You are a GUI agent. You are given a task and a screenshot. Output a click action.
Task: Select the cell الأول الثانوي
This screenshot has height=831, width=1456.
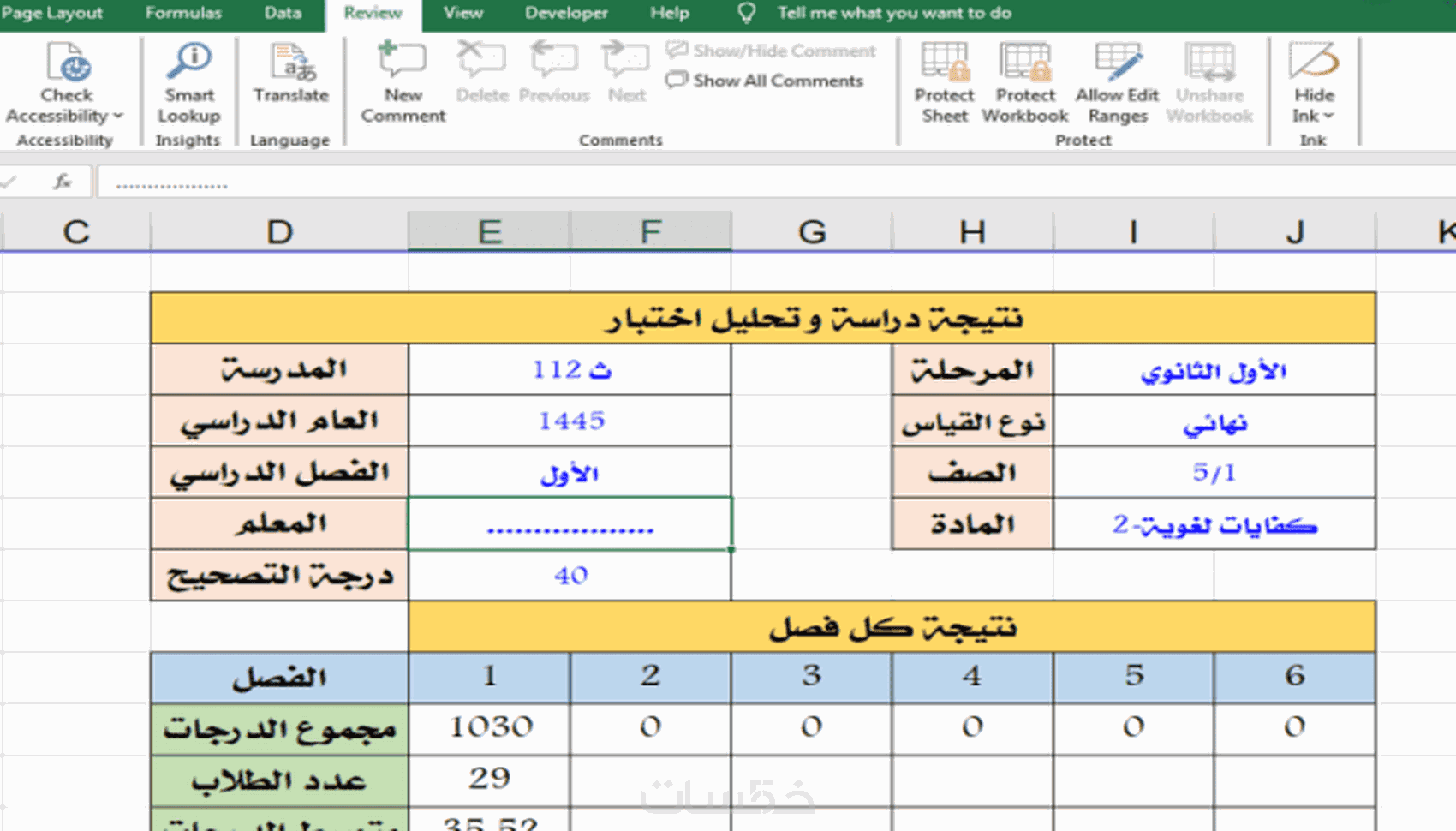pyautogui.click(x=1214, y=369)
